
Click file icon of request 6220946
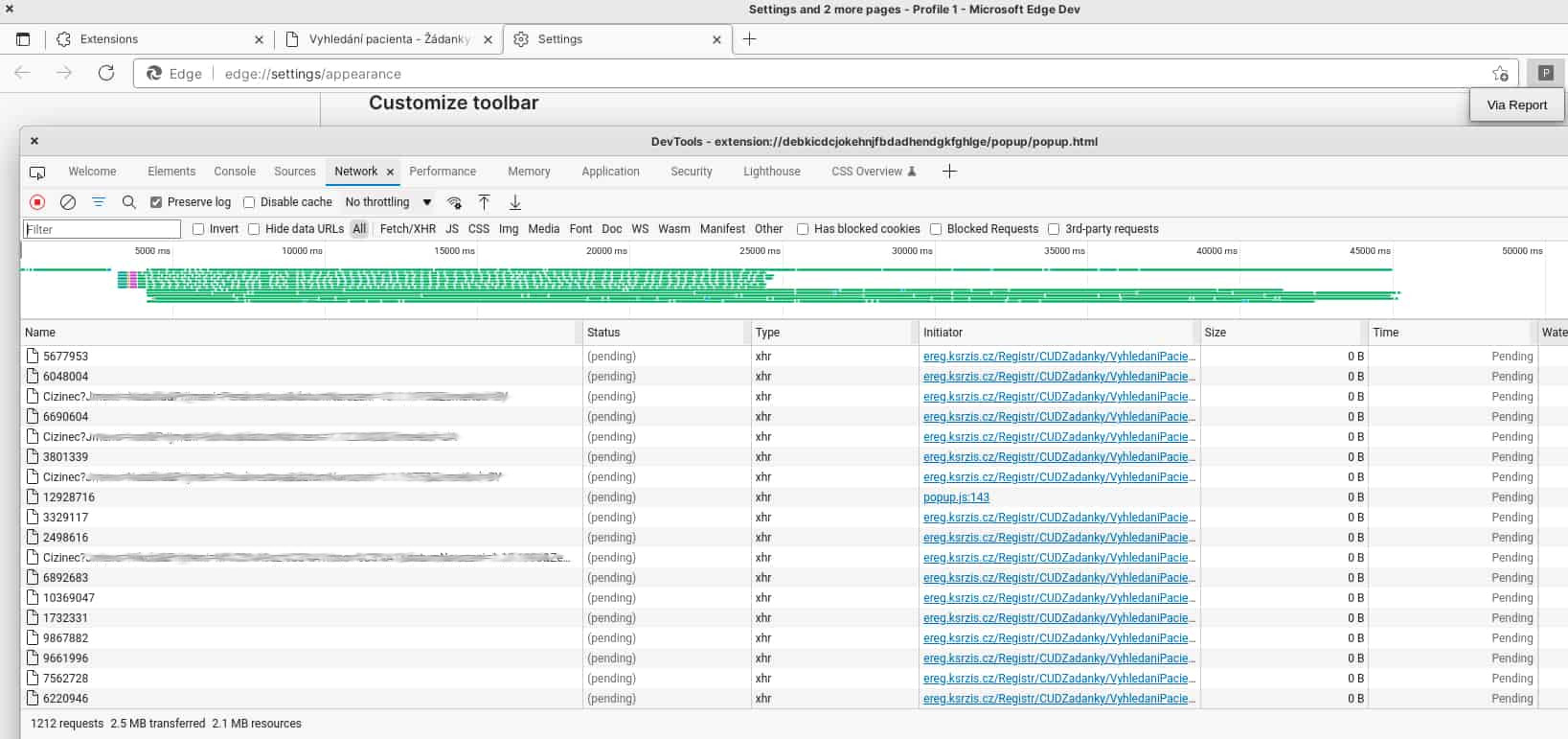(x=33, y=698)
